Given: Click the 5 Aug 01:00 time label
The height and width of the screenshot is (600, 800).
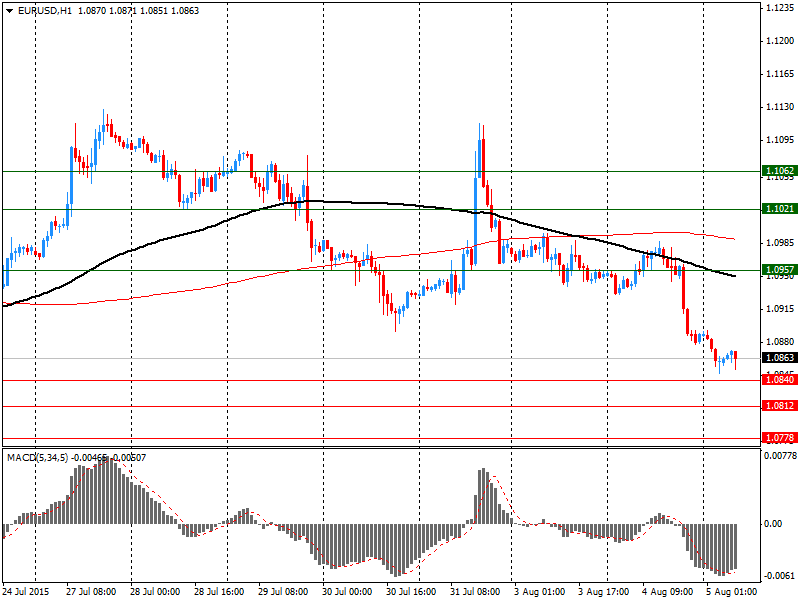Looking at the screenshot, I should [732, 592].
